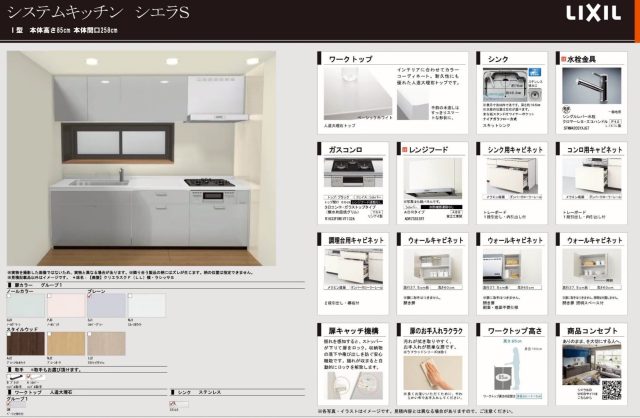
Task: Check the pale pink door color checkbox
Action: tap(49, 296)
